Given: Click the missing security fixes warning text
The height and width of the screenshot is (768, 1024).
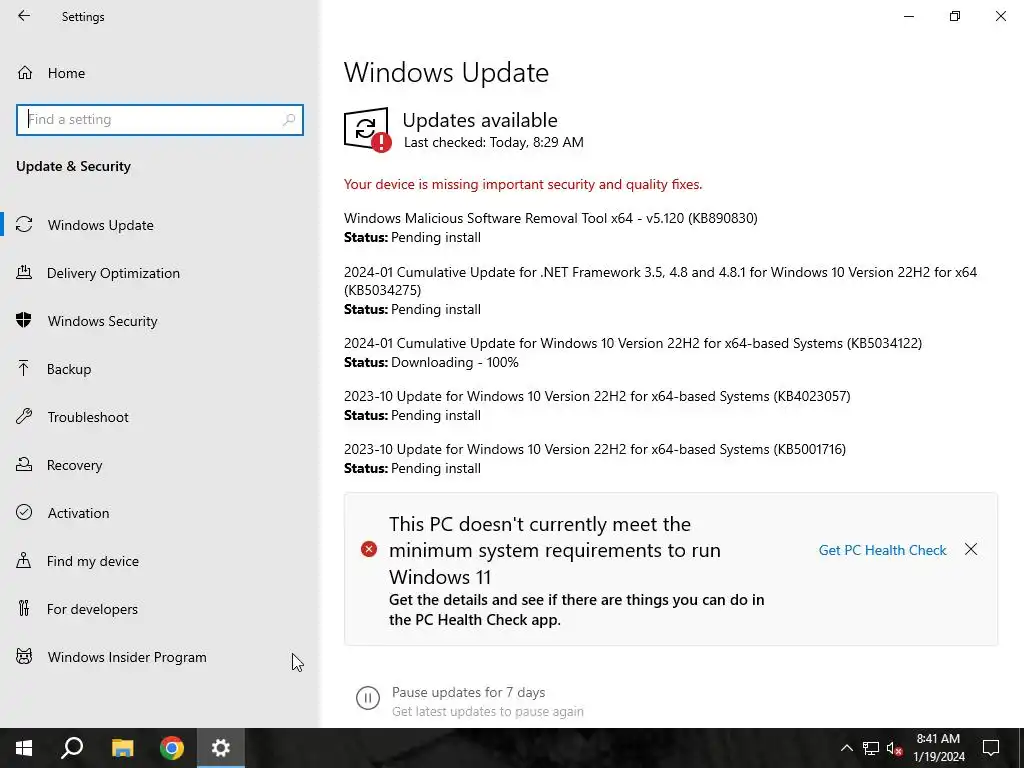Looking at the screenshot, I should tap(523, 184).
